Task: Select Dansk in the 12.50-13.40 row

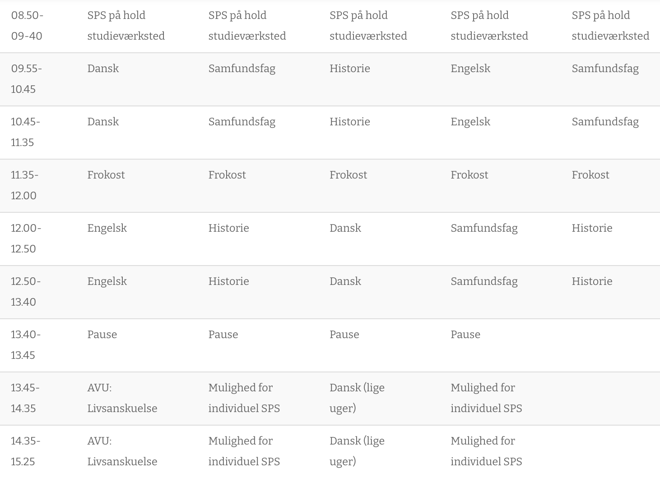Action: (345, 281)
